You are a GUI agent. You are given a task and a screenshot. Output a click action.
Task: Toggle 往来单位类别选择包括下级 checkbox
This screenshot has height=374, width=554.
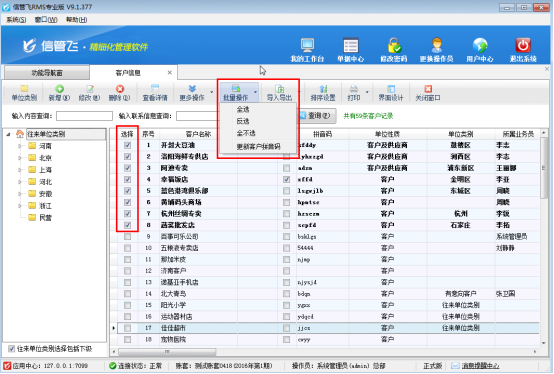coord(11,349)
